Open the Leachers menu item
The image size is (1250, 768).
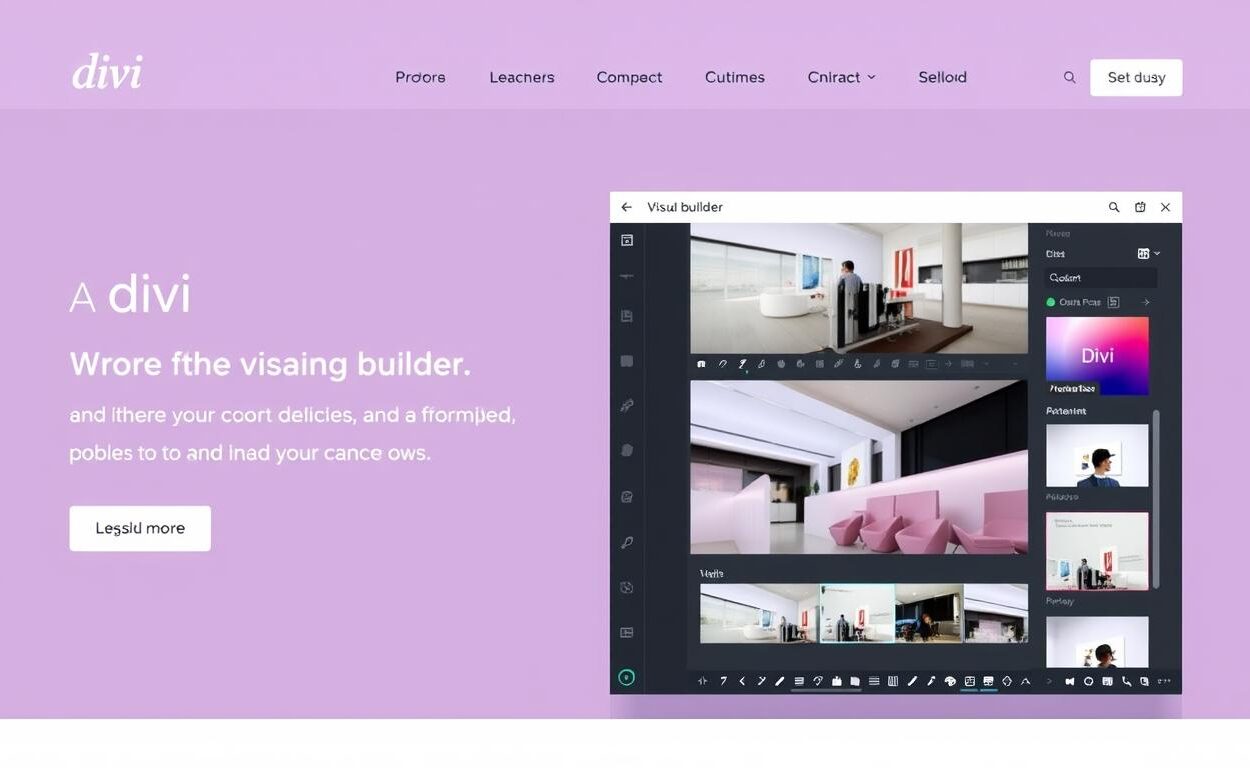tap(521, 77)
